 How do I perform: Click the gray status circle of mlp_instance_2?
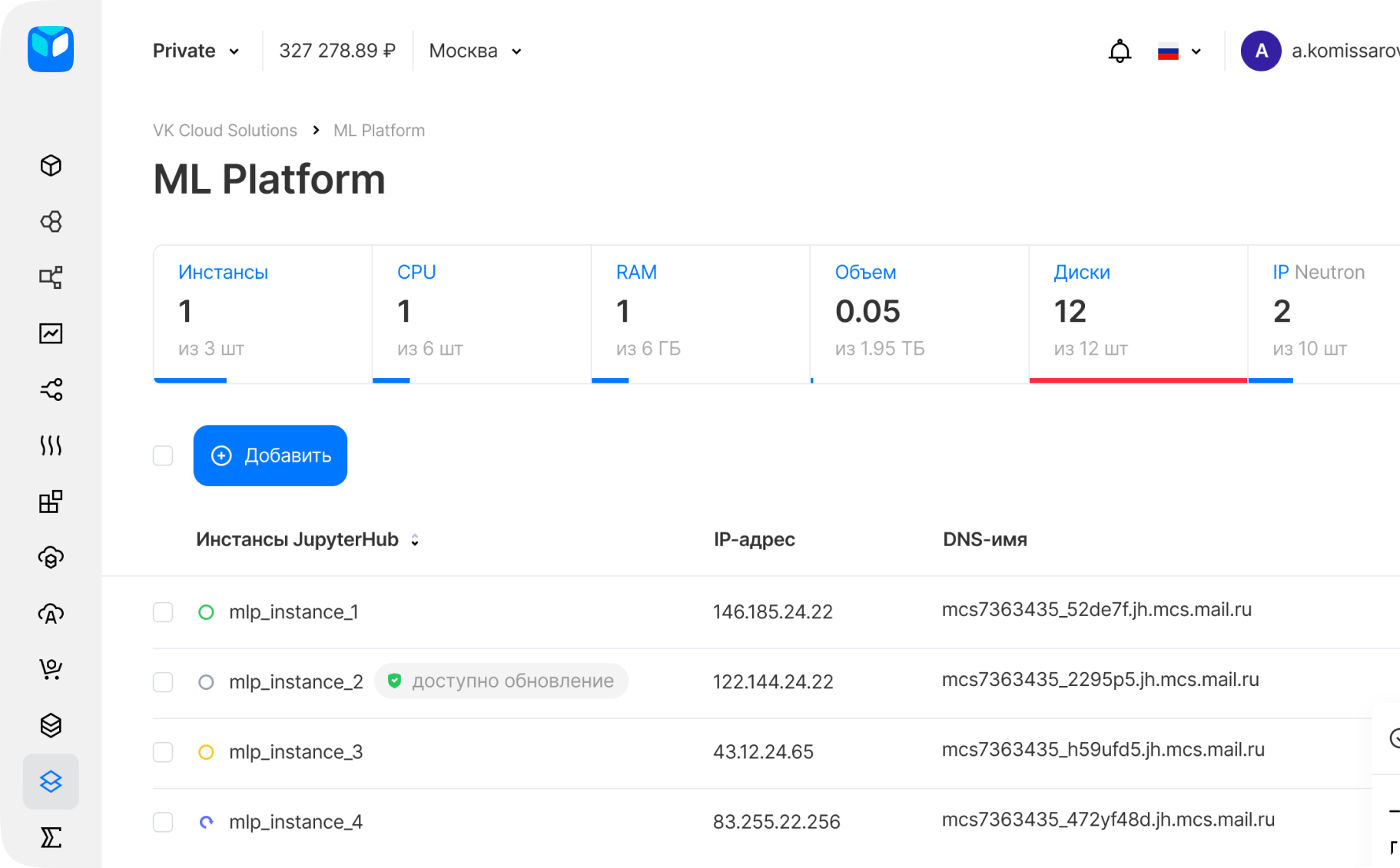coord(206,682)
